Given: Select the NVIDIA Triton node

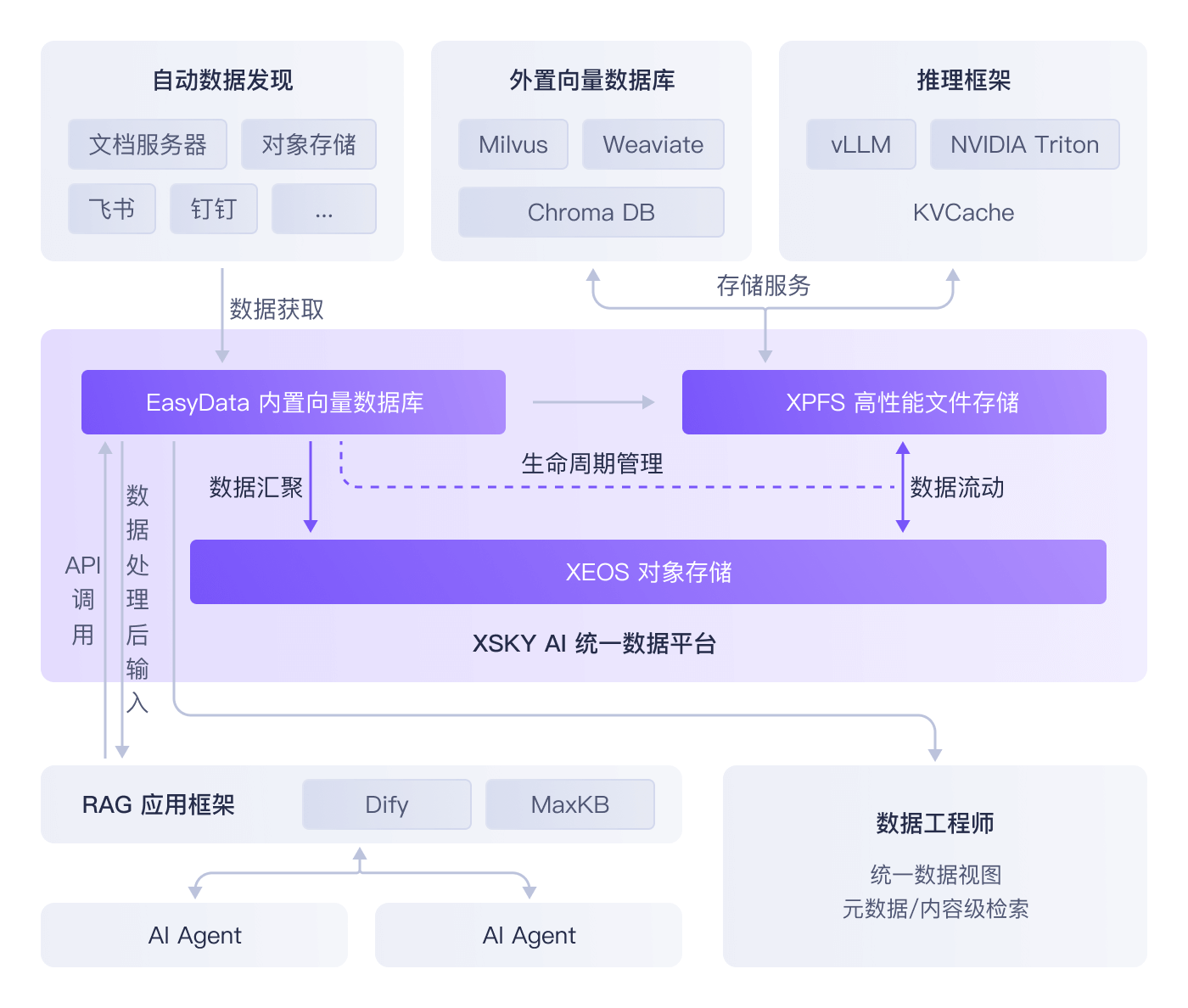Looking at the screenshot, I should 1024,144.
